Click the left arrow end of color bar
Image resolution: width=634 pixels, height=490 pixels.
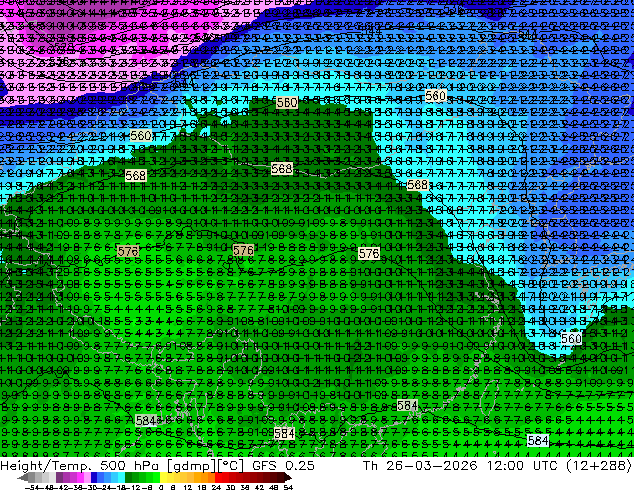pyautogui.click(x=22, y=477)
